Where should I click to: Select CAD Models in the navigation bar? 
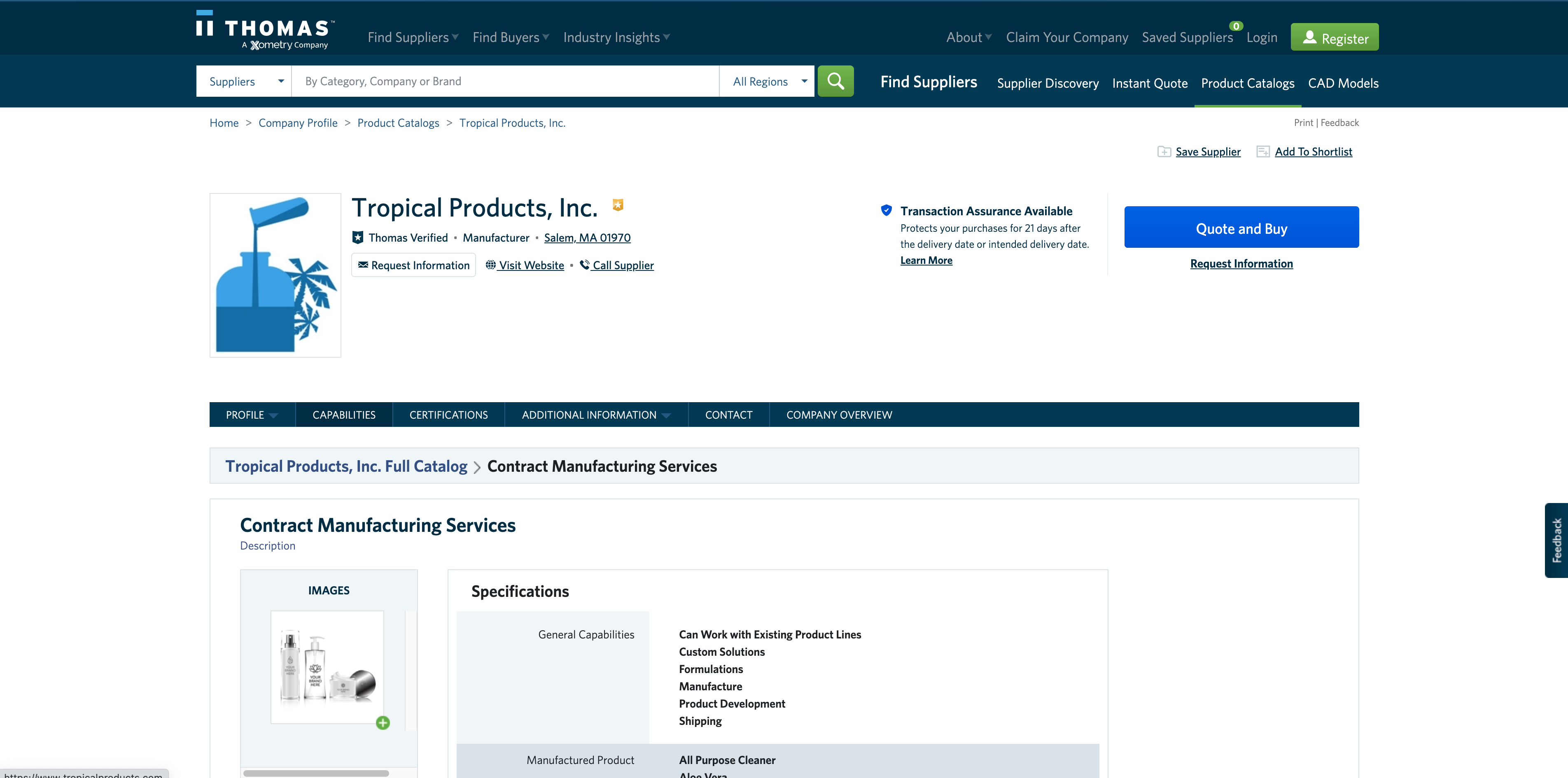point(1343,83)
